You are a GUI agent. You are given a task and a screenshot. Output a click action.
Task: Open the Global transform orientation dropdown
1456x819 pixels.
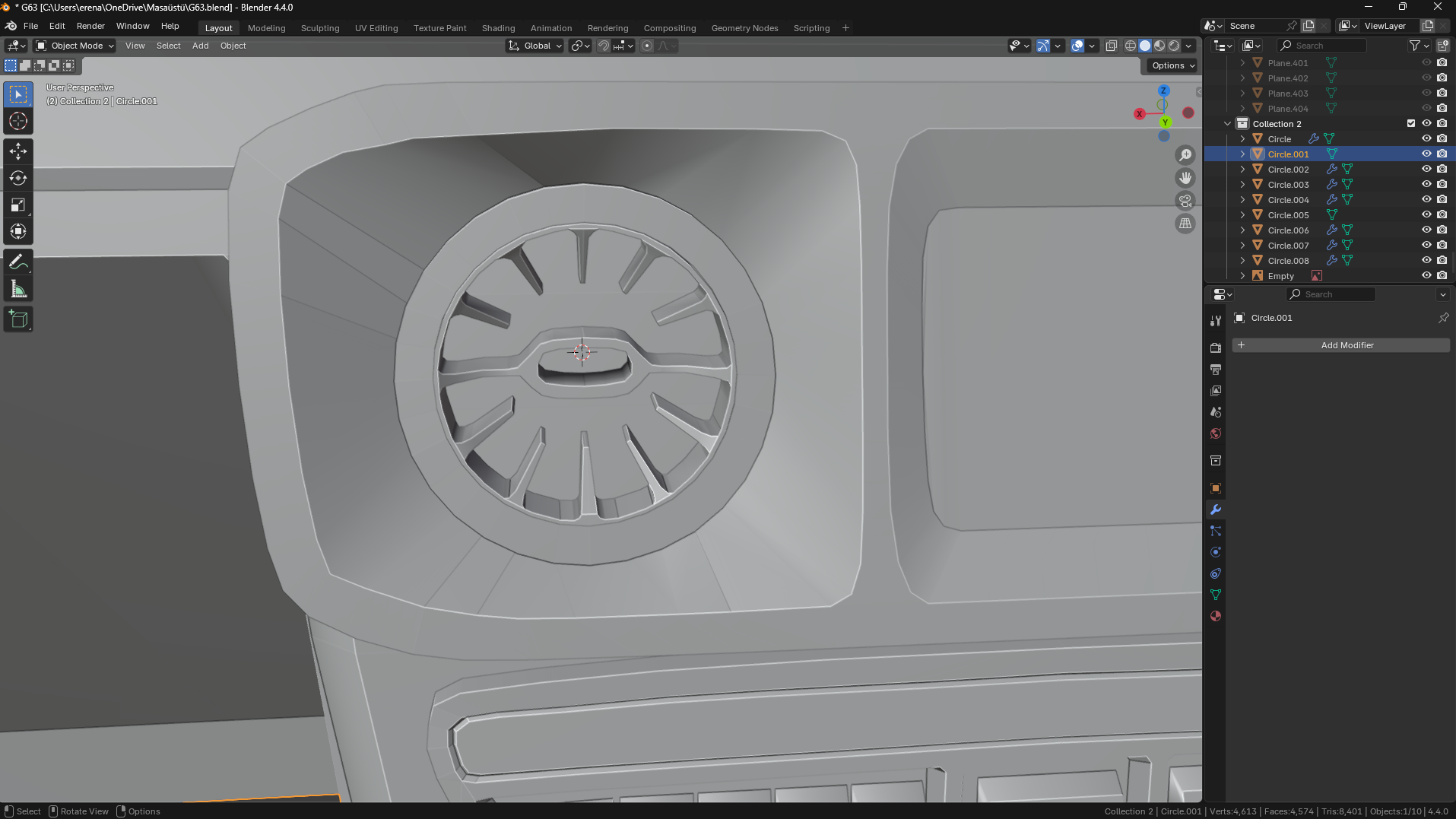535,46
